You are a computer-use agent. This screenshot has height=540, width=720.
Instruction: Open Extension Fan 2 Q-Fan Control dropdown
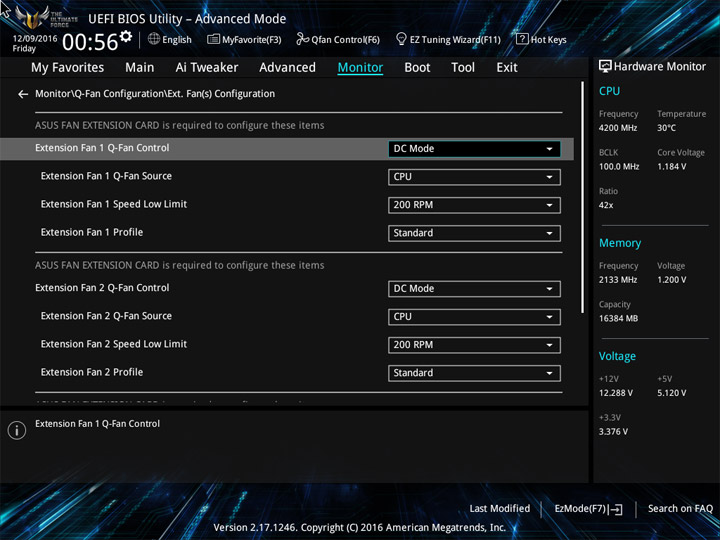(474, 289)
